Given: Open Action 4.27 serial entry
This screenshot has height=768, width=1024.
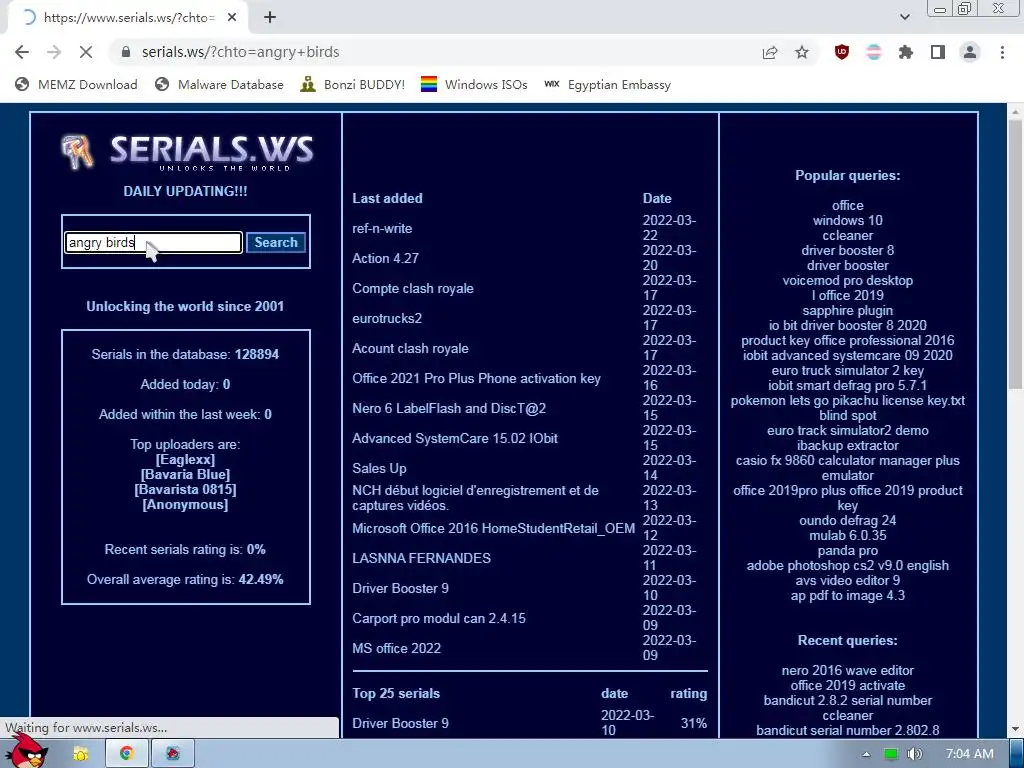Looking at the screenshot, I should pyautogui.click(x=385, y=259).
